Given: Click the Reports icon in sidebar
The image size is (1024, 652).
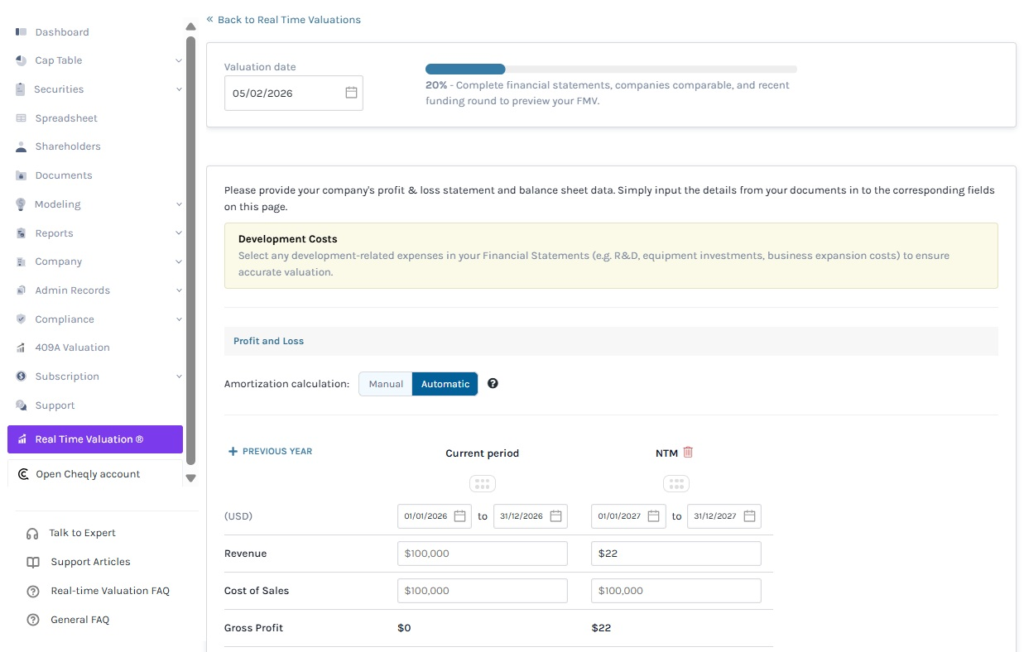Looking at the screenshot, I should coord(21,233).
